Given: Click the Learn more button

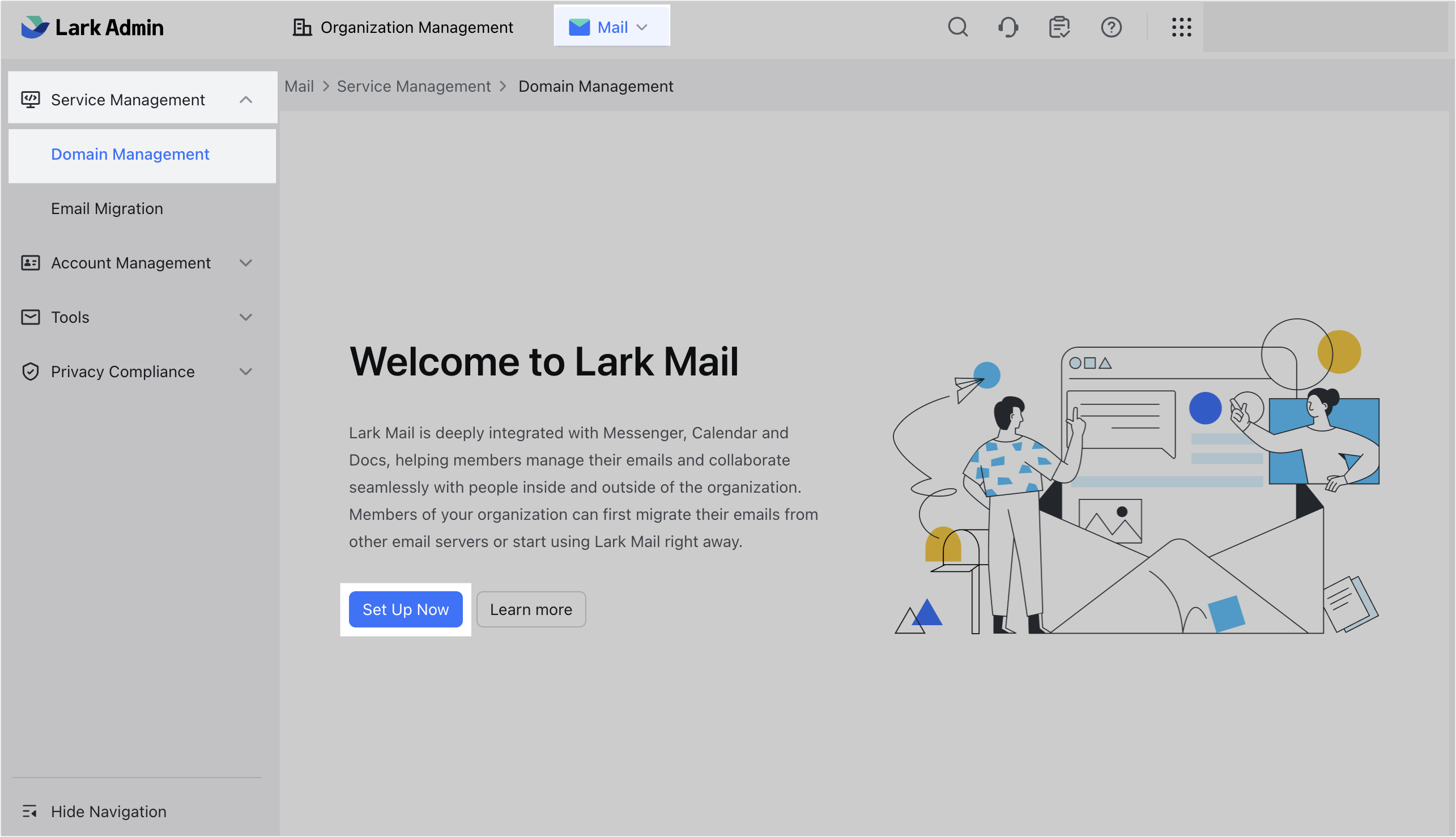Looking at the screenshot, I should pos(531,609).
